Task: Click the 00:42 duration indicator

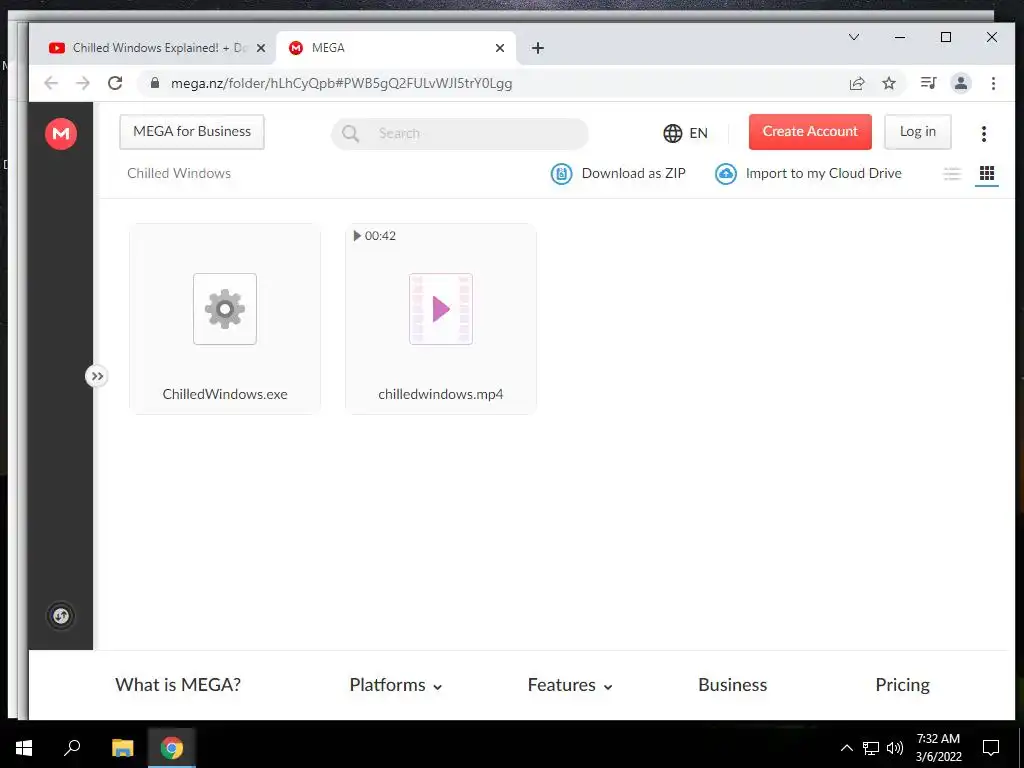Action: click(374, 236)
